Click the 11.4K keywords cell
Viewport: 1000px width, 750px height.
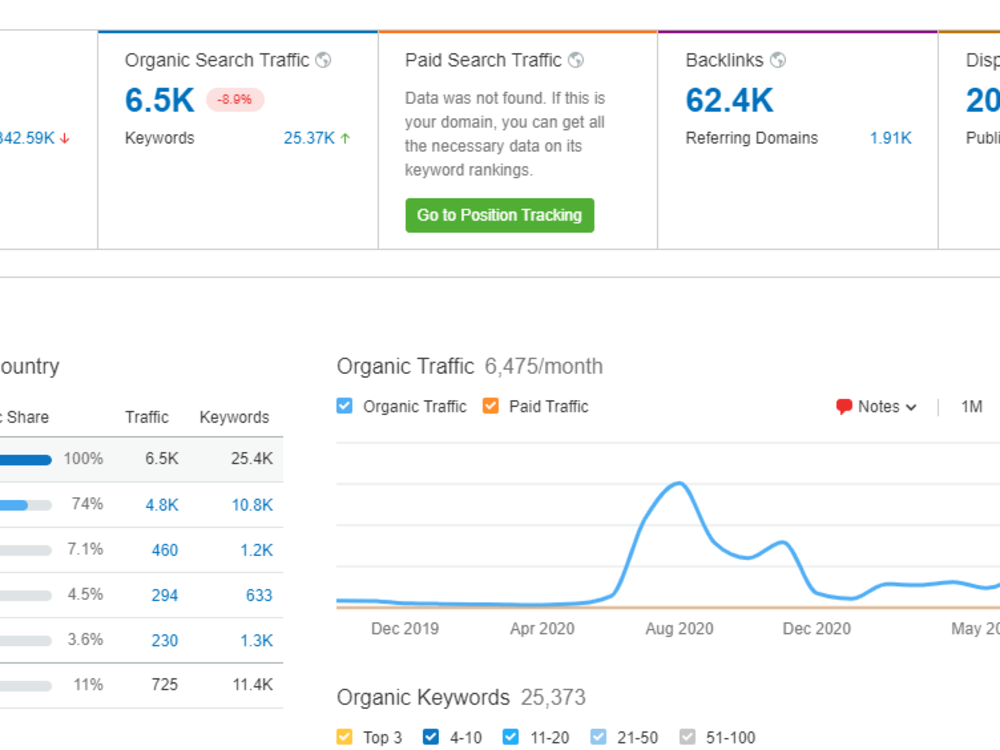point(253,685)
